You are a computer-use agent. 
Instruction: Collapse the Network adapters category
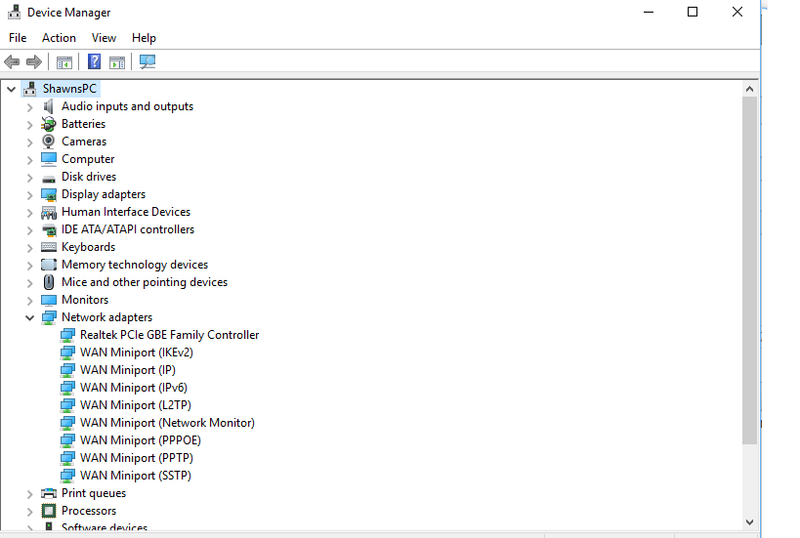pos(30,318)
